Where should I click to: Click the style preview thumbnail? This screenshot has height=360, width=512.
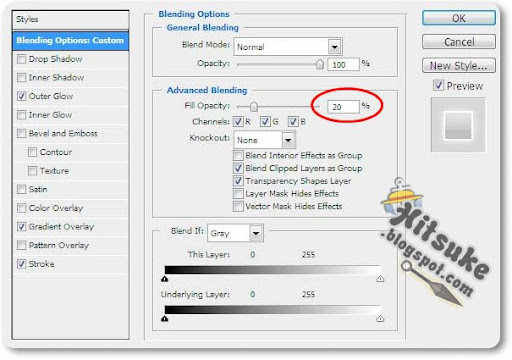(x=458, y=125)
